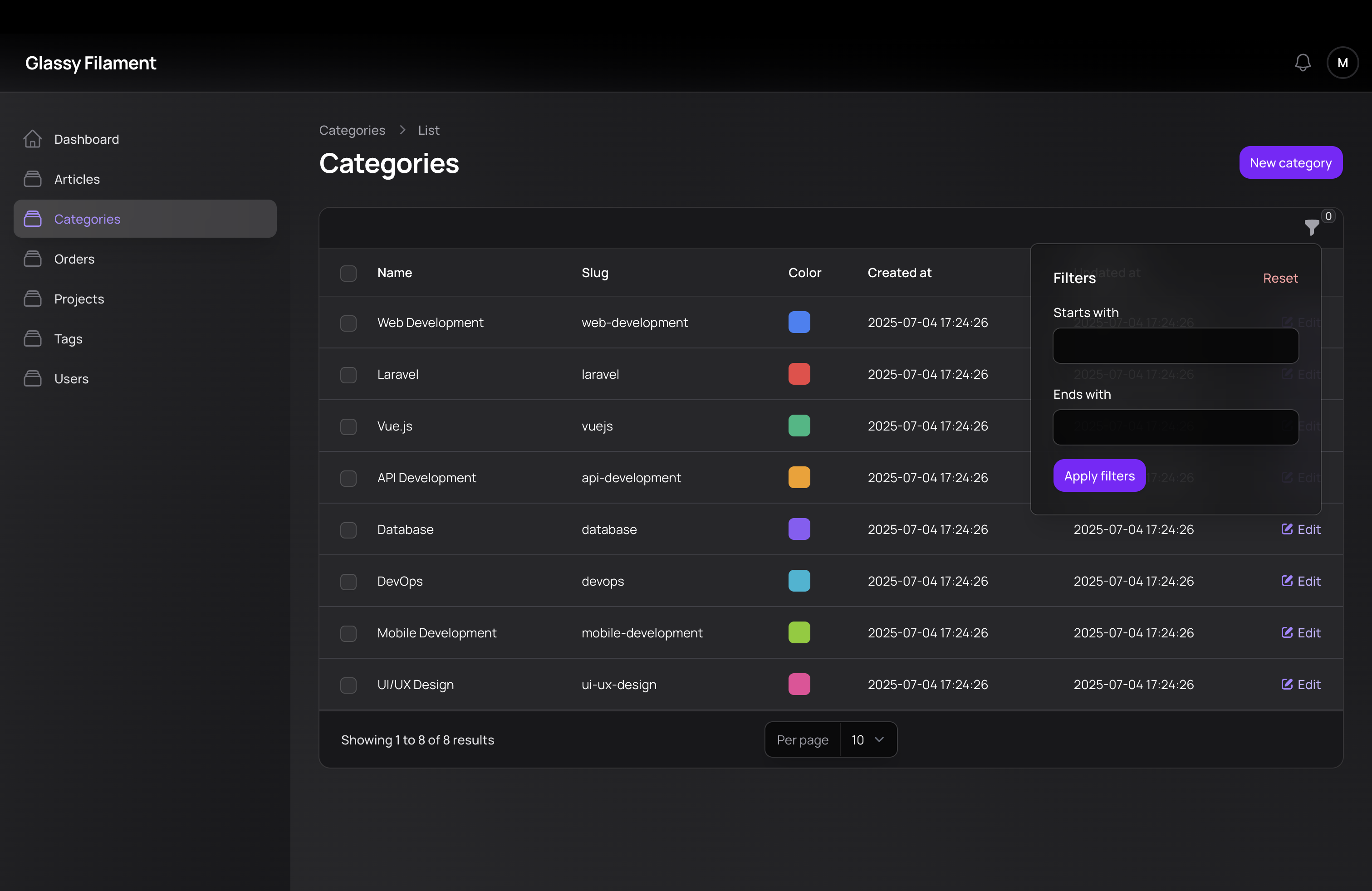Click the web-development slug cell

635,323
